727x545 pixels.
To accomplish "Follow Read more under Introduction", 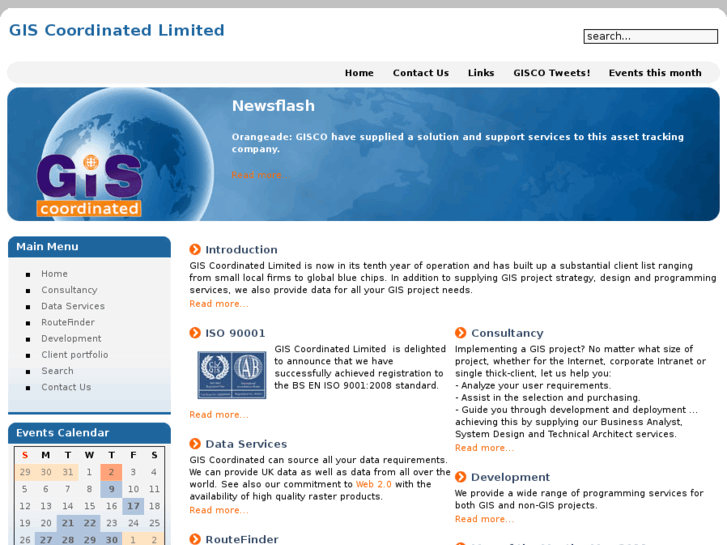I will tap(218, 304).
